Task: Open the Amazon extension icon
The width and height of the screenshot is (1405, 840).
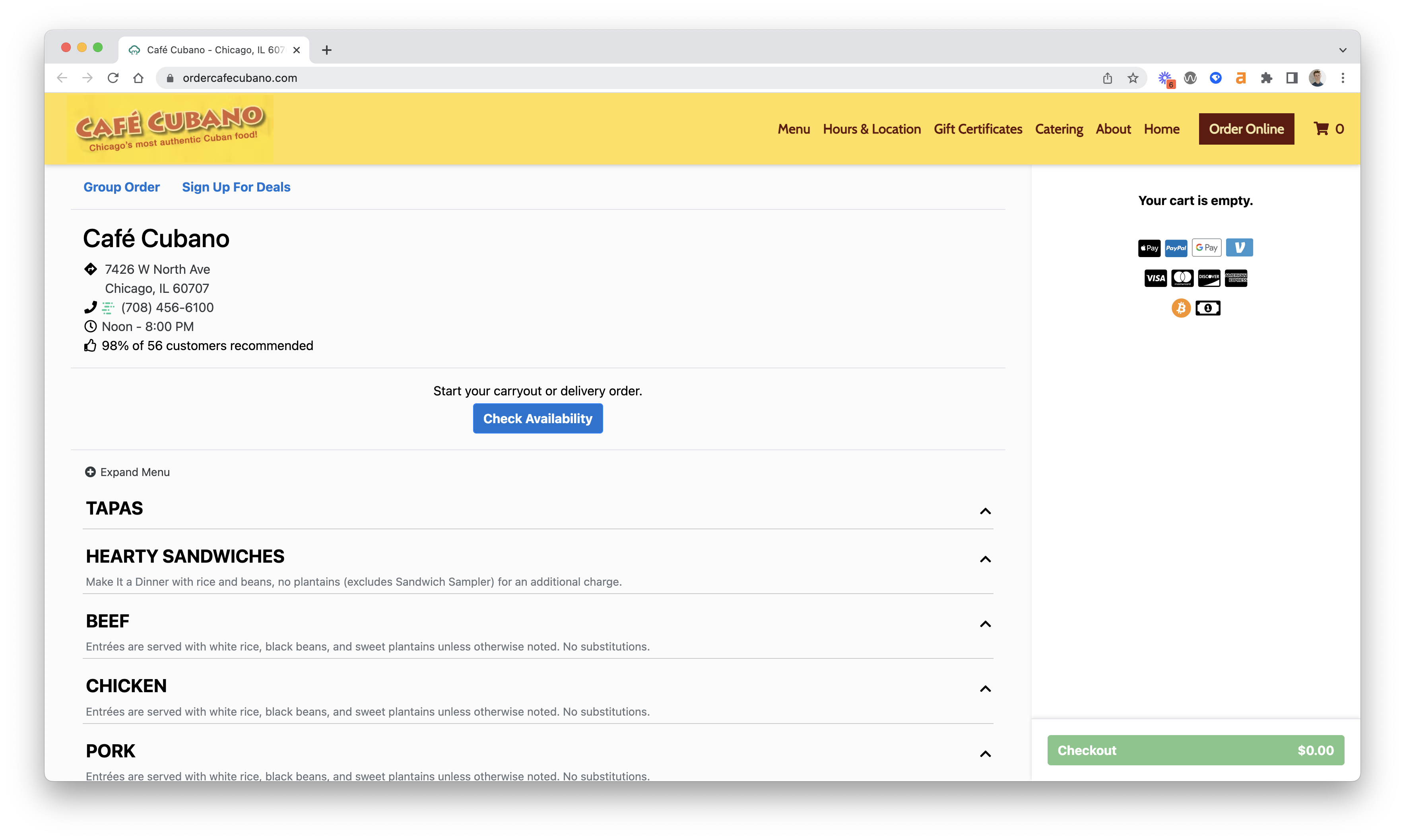Action: [x=1241, y=78]
